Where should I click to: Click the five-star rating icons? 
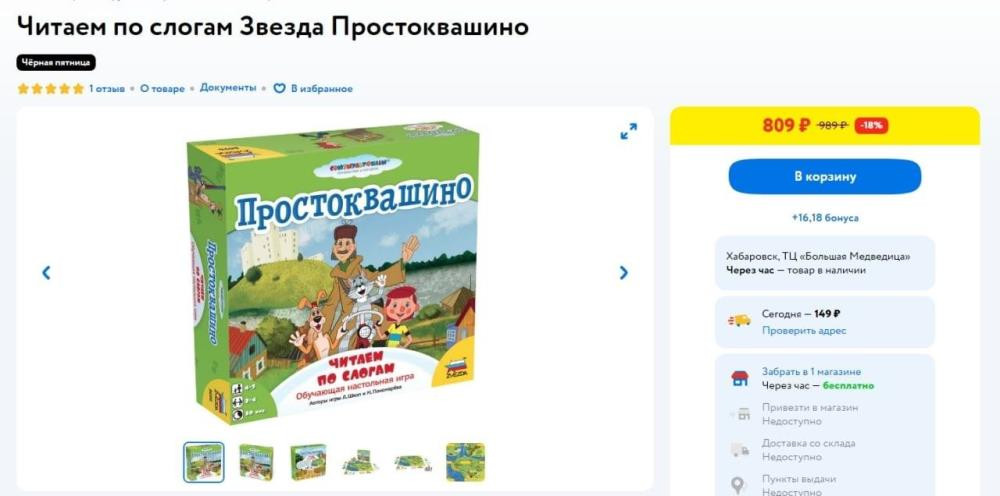[x=51, y=89]
